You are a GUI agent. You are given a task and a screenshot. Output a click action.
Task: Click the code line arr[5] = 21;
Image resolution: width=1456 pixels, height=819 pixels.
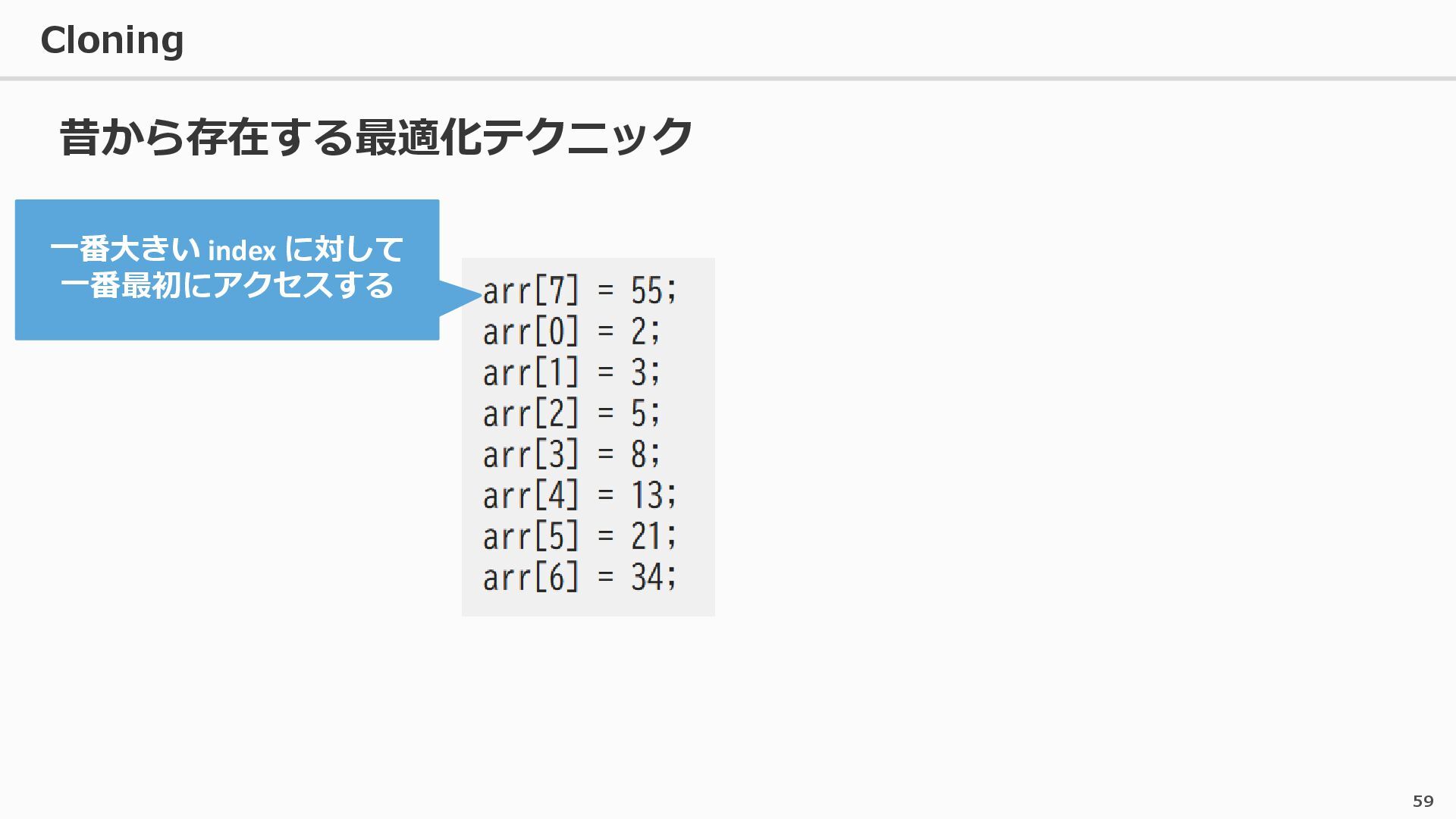click(x=579, y=537)
